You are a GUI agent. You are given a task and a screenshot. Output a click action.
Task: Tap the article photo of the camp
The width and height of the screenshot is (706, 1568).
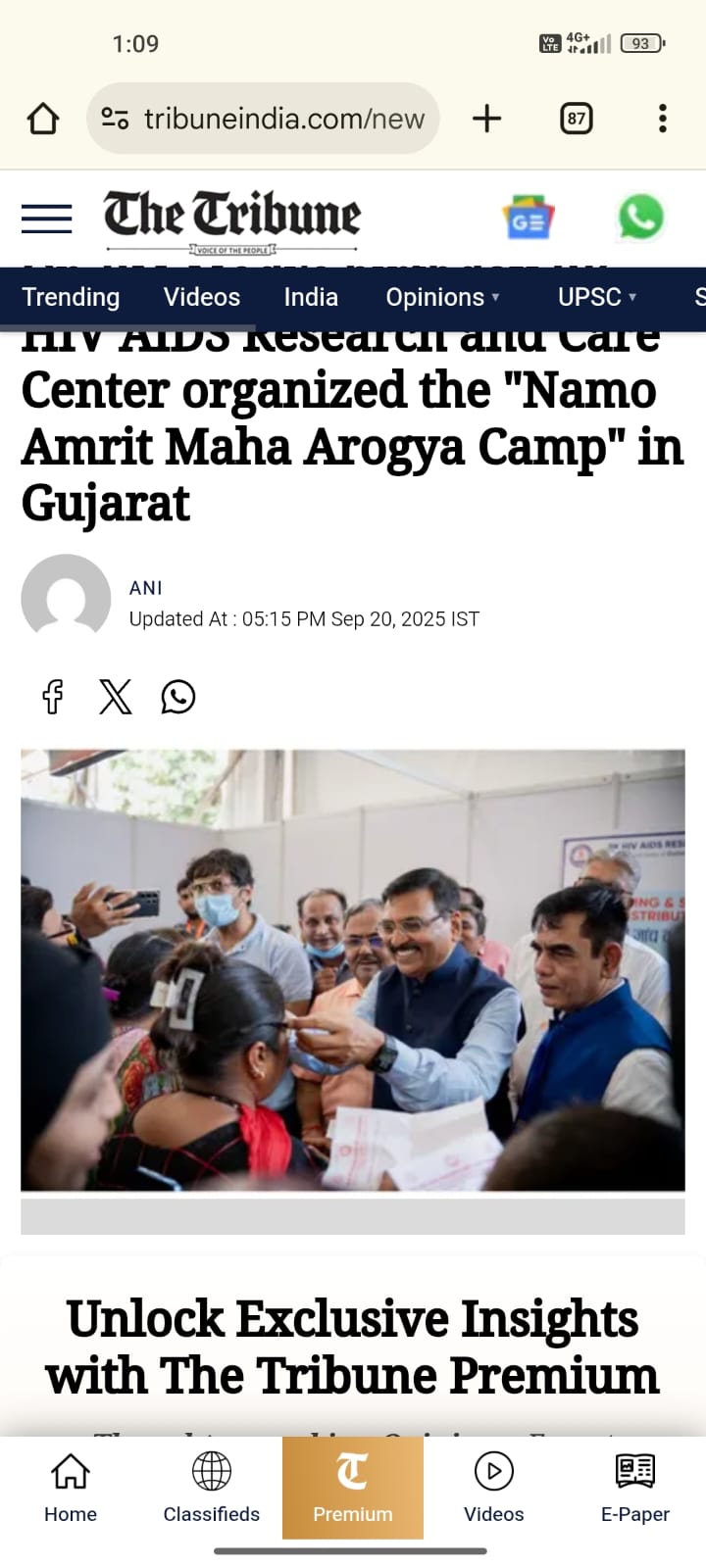click(x=353, y=970)
